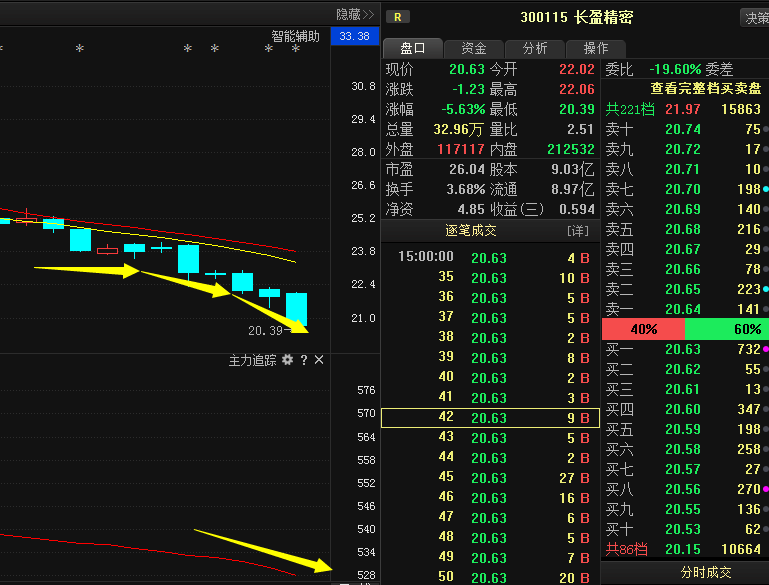Click the blue 33.38 price label
Viewport: 769px width, 585px height.
[355, 36]
